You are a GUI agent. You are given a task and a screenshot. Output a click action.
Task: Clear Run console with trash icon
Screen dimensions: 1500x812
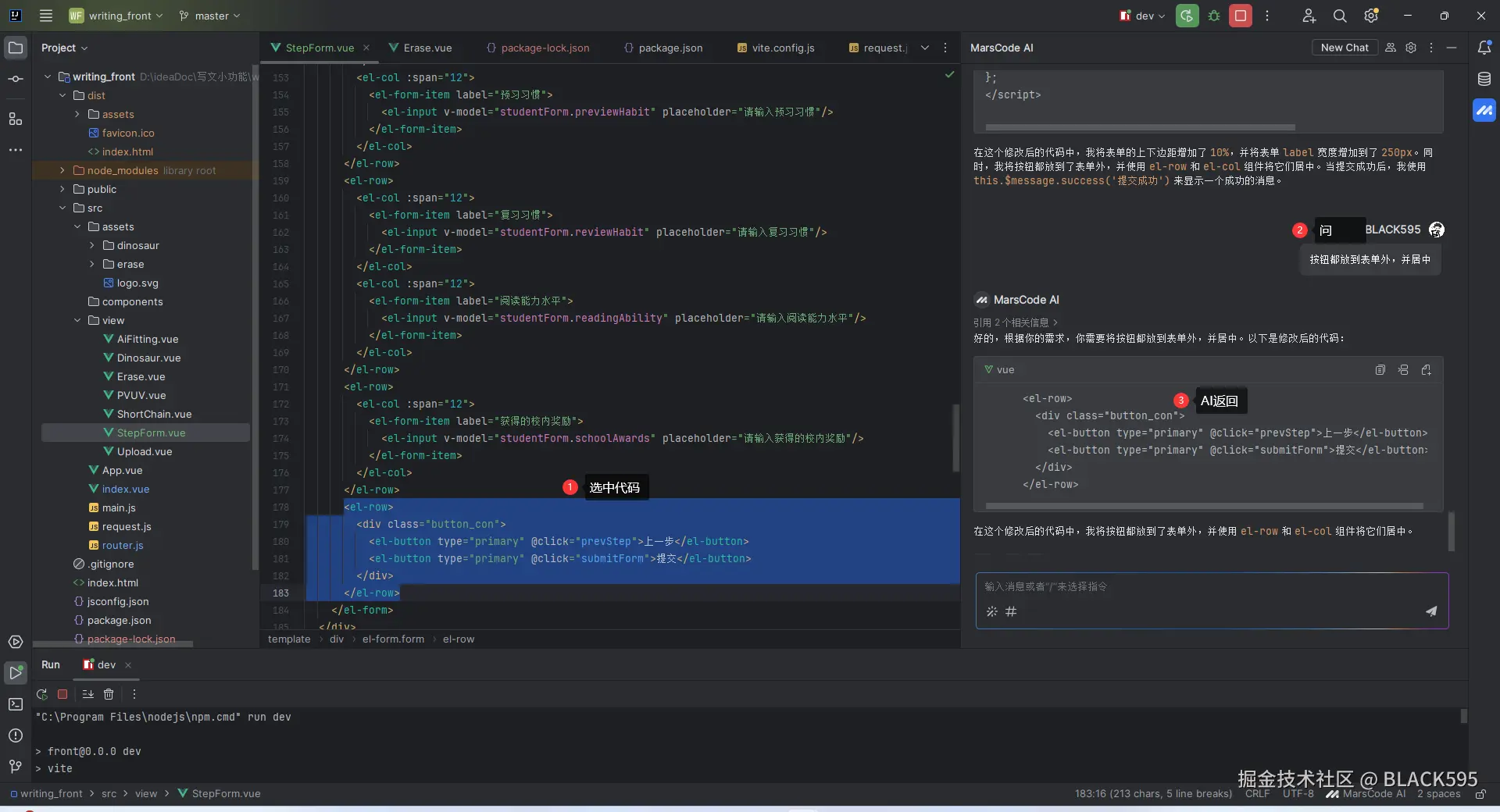pos(109,694)
